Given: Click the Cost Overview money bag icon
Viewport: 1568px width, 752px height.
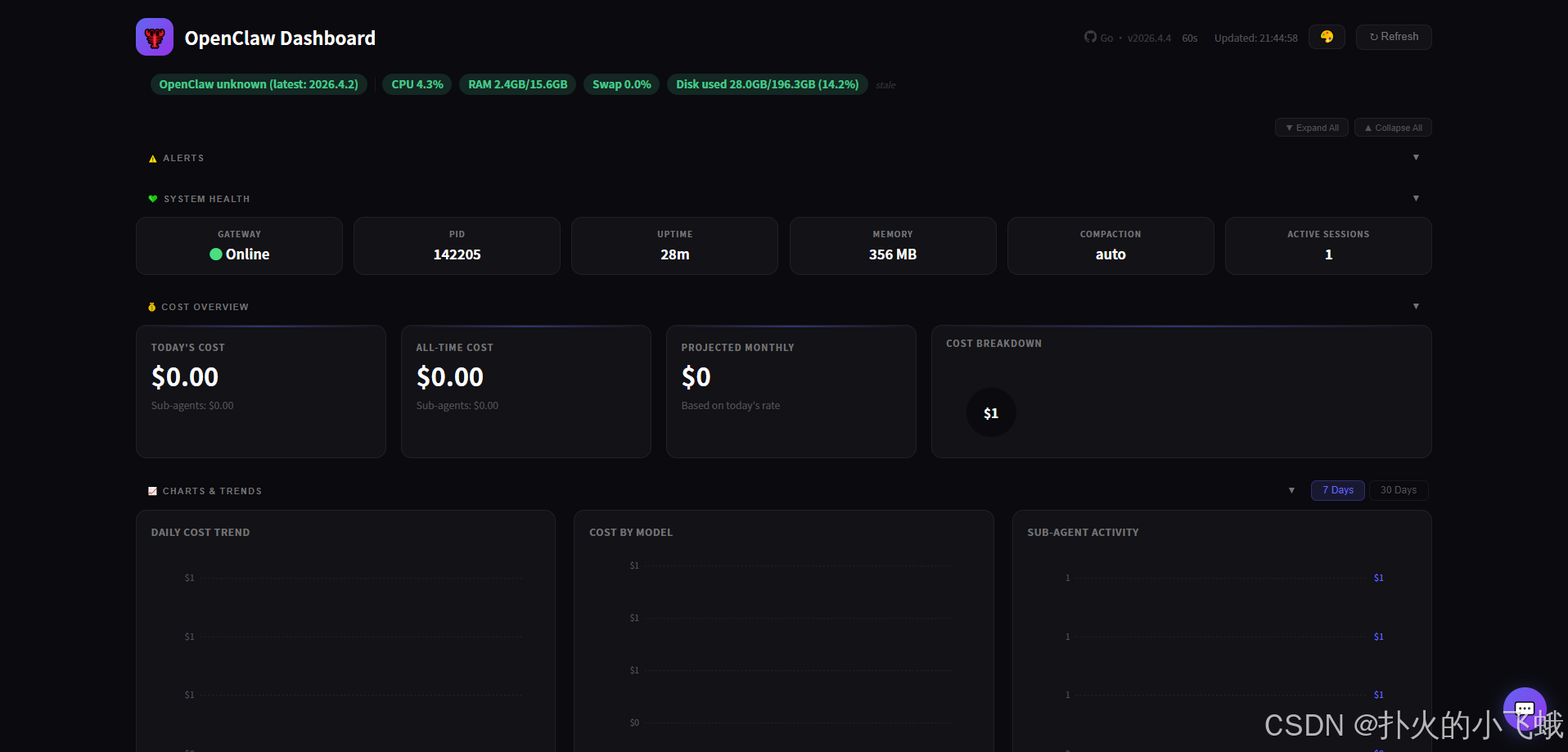Looking at the screenshot, I should (151, 307).
